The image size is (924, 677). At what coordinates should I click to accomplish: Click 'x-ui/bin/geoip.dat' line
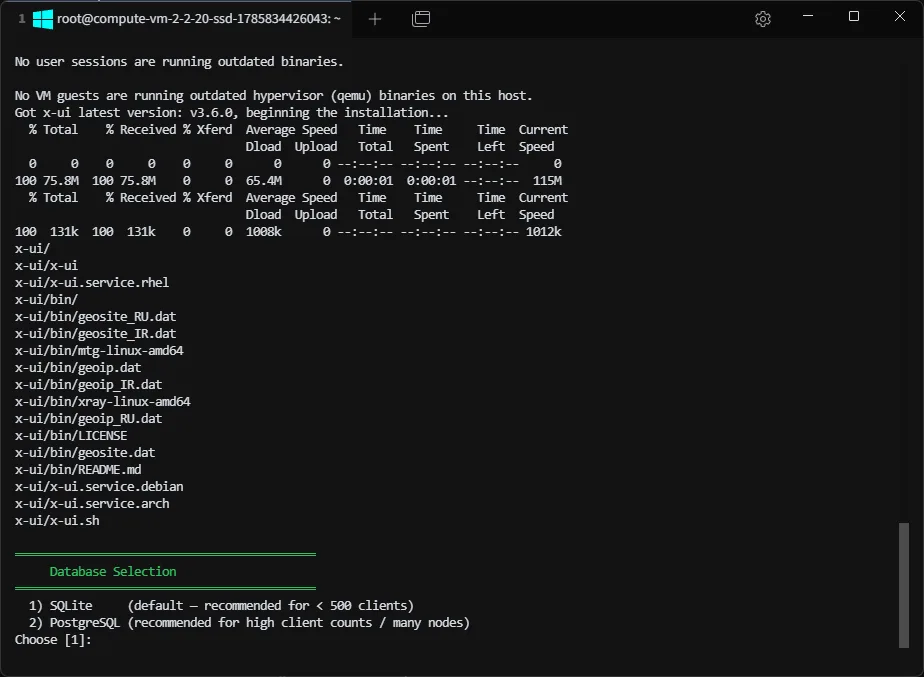[x=78, y=368]
